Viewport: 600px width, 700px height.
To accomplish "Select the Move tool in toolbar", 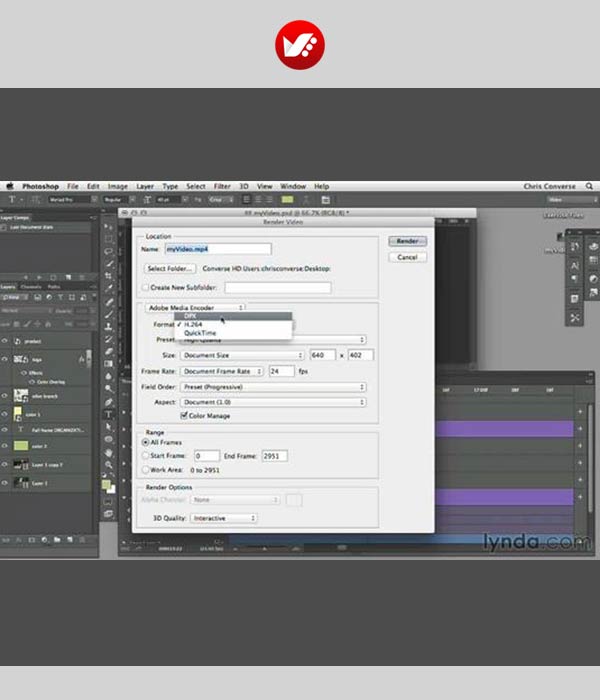I will pyautogui.click(x=108, y=227).
